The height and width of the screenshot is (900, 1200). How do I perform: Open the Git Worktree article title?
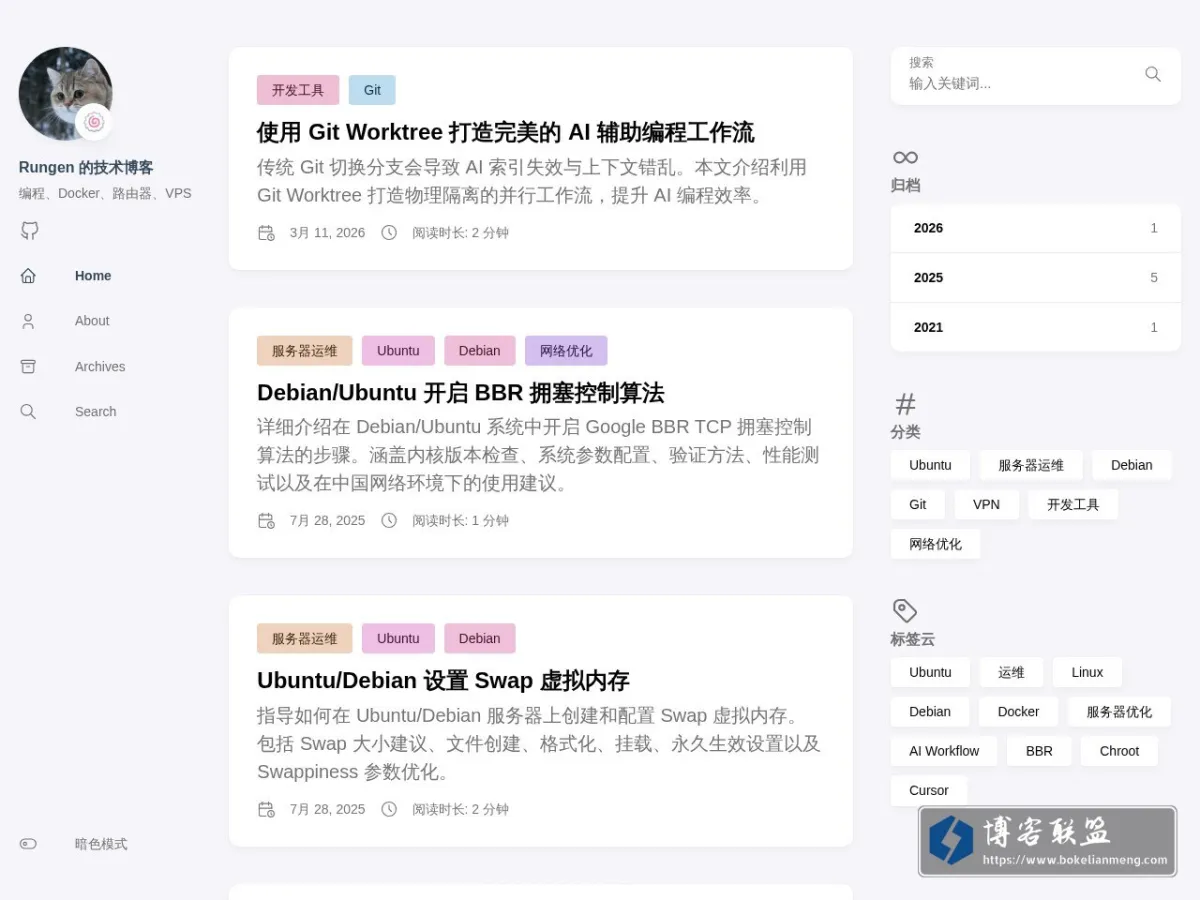tap(505, 132)
